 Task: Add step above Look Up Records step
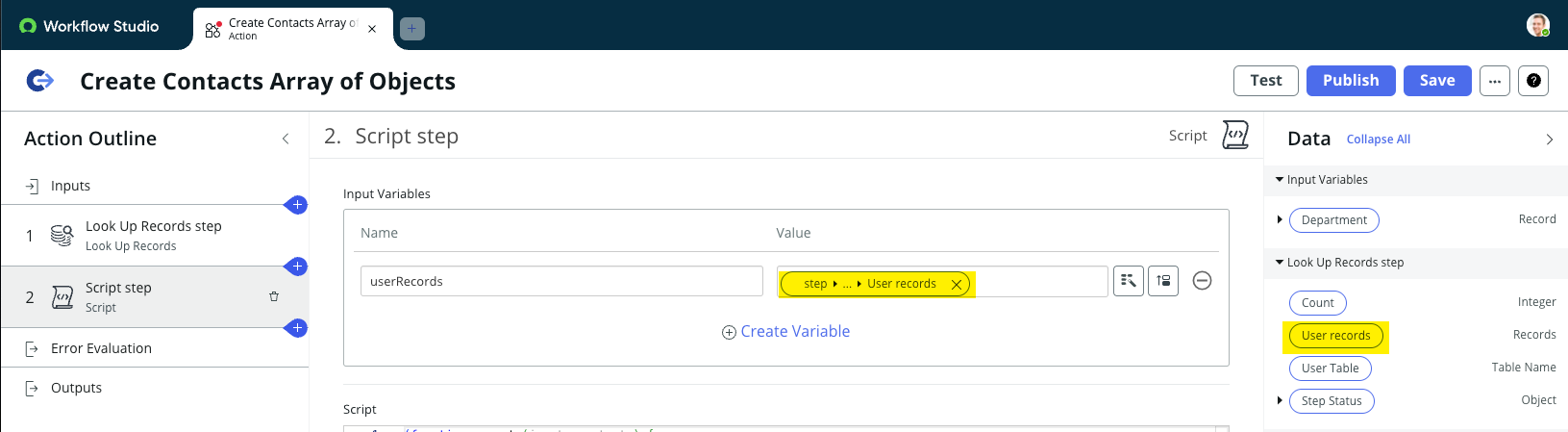(297, 204)
